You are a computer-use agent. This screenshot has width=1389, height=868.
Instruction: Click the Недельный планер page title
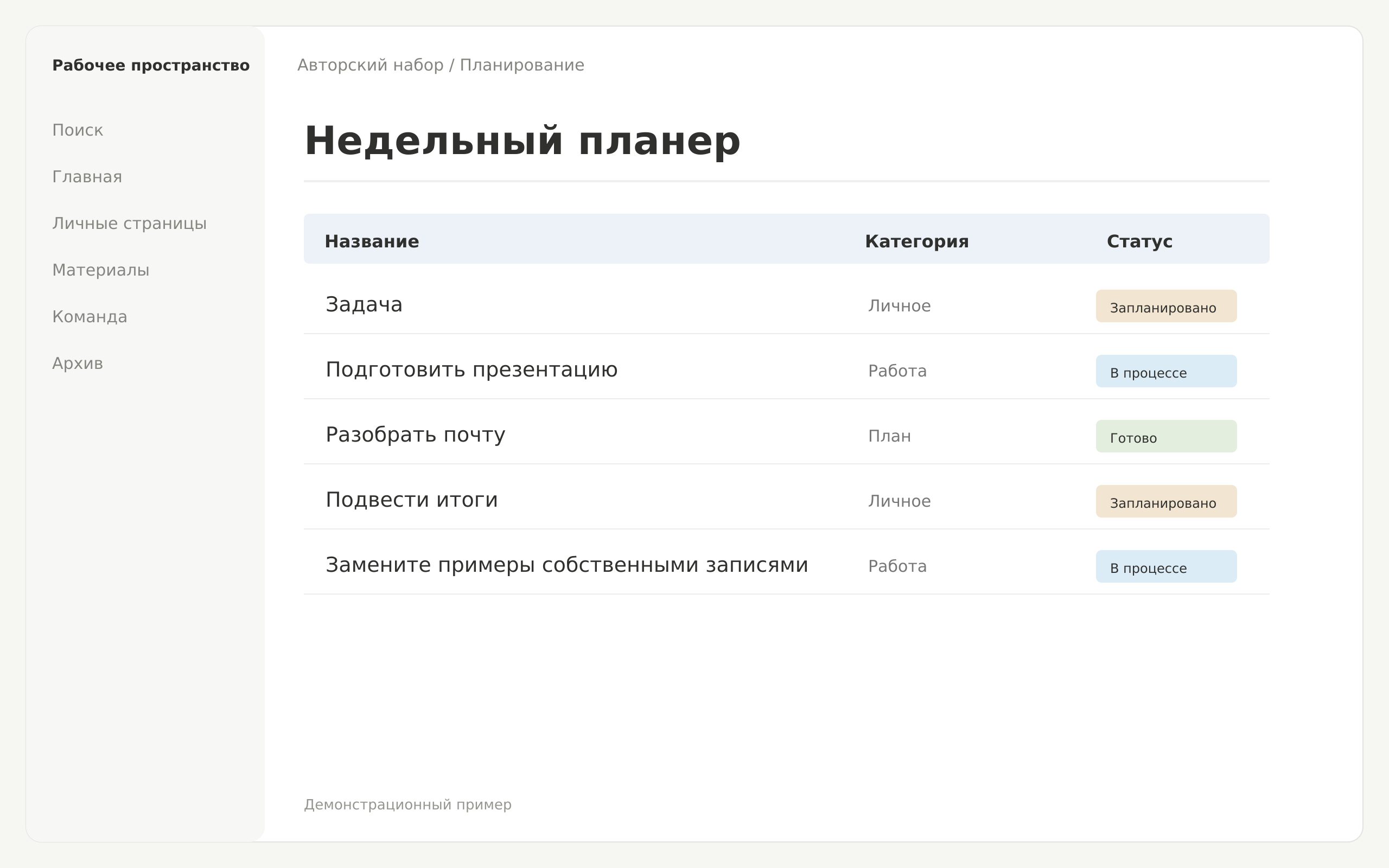tap(523, 141)
